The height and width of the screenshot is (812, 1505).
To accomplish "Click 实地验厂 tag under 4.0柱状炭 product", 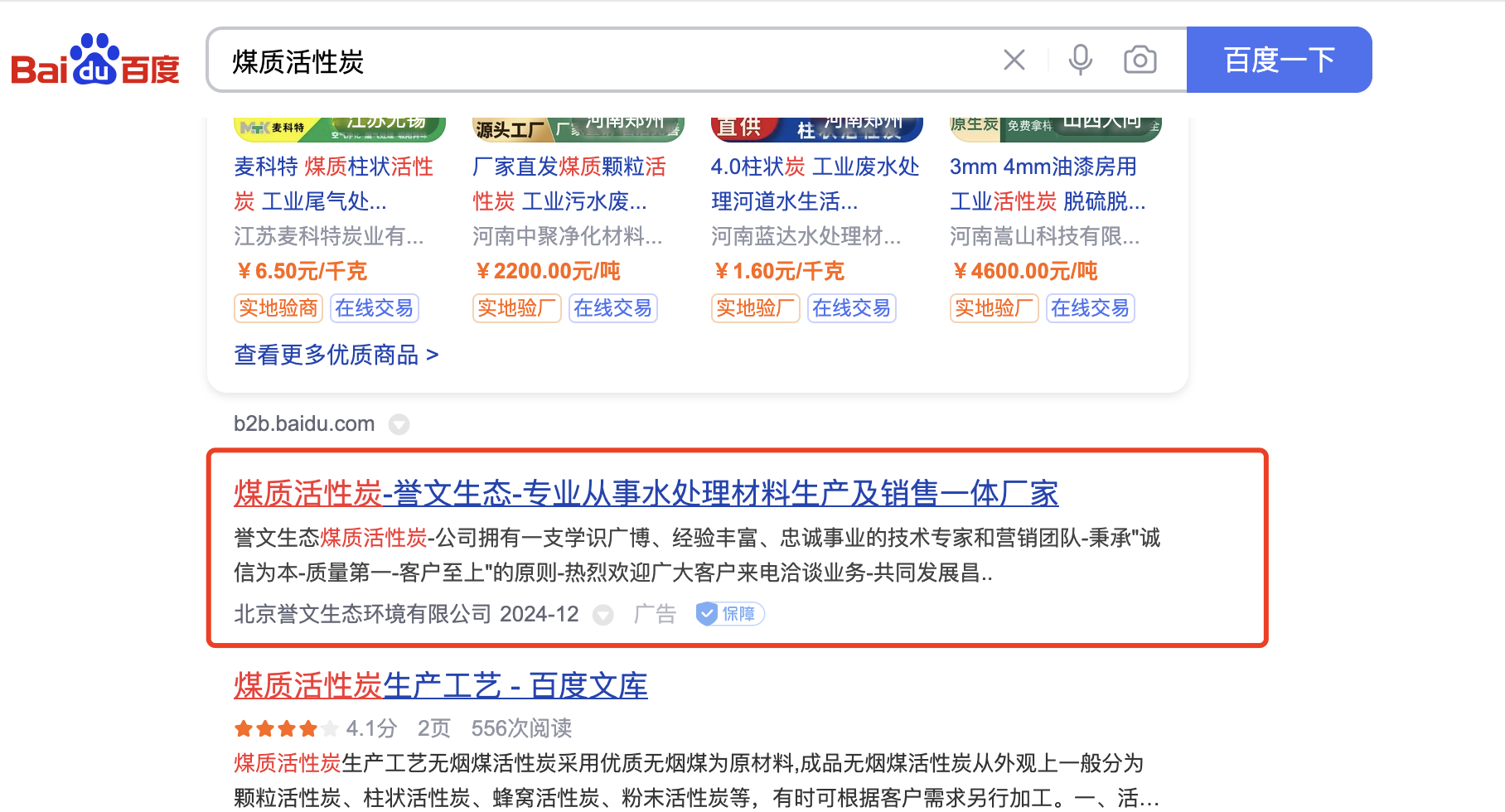I will coord(756,308).
